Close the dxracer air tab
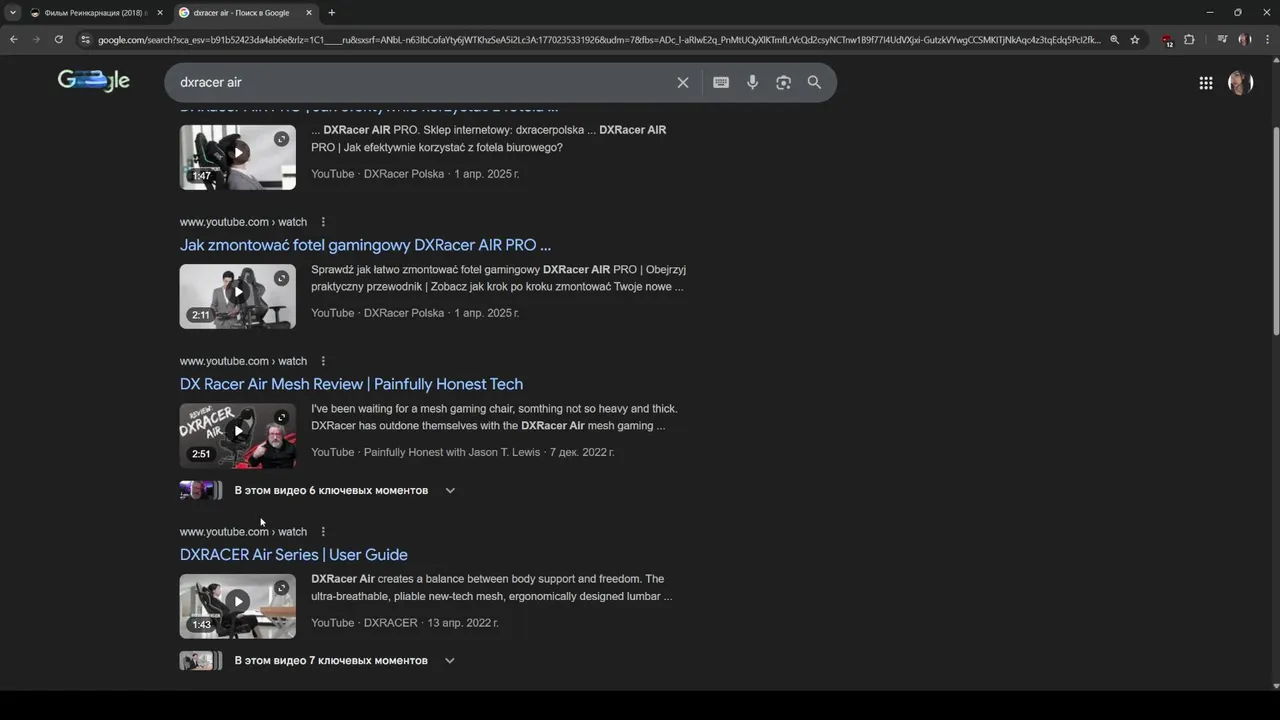The width and height of the screenshot is (1280, 720). tap(308, 13)
